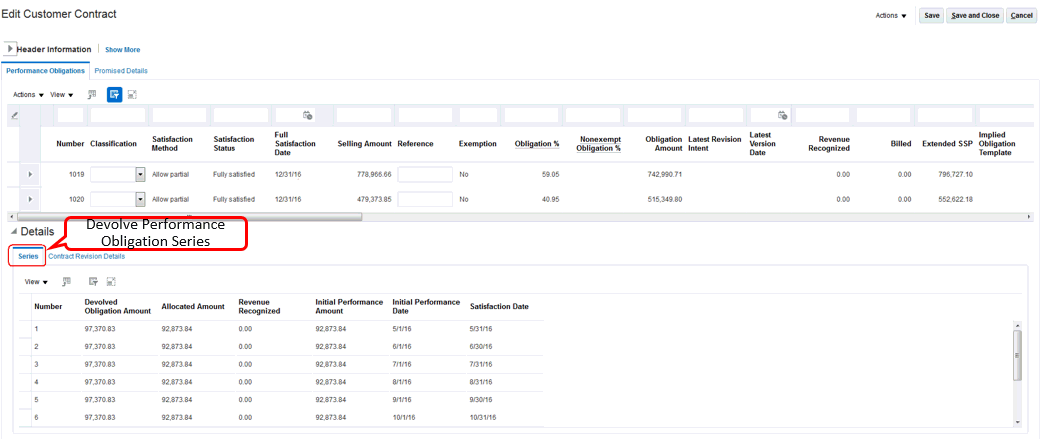
Task: Expand row 1019 details
Action: (x=29, y=175)
